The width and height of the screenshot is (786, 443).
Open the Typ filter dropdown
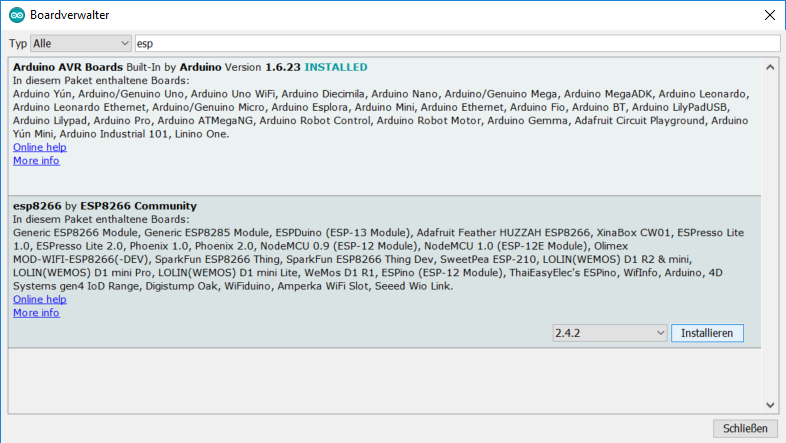pyautogui.click(x=80, y=44)
